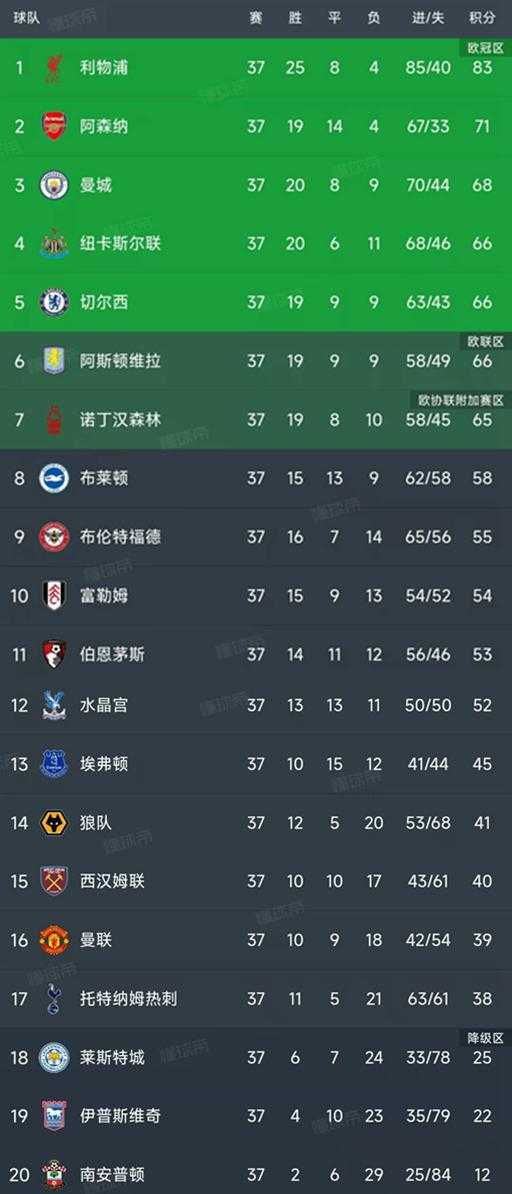The image size is (512, 1194).
Task: Click the Liverpool club crest icon
Action: click(54, 67)
